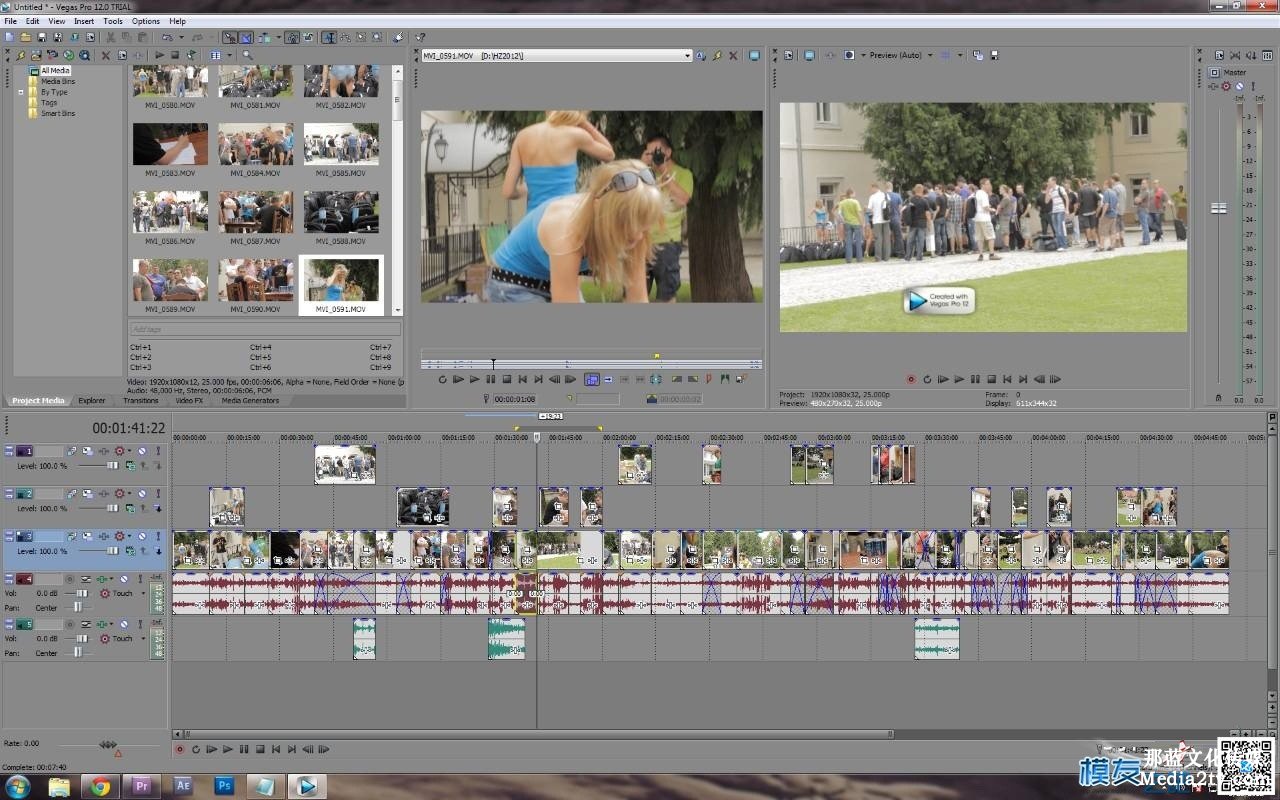Click the Level slider on video track 3
Viewport: 1280px width, 800px height.
(112, 551)
